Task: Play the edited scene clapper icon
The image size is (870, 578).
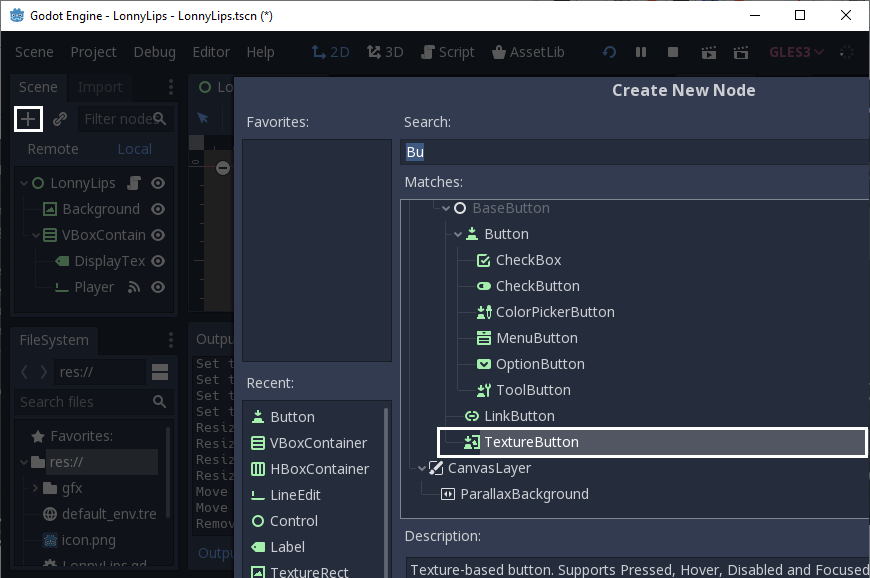Action: pos(709,53)
